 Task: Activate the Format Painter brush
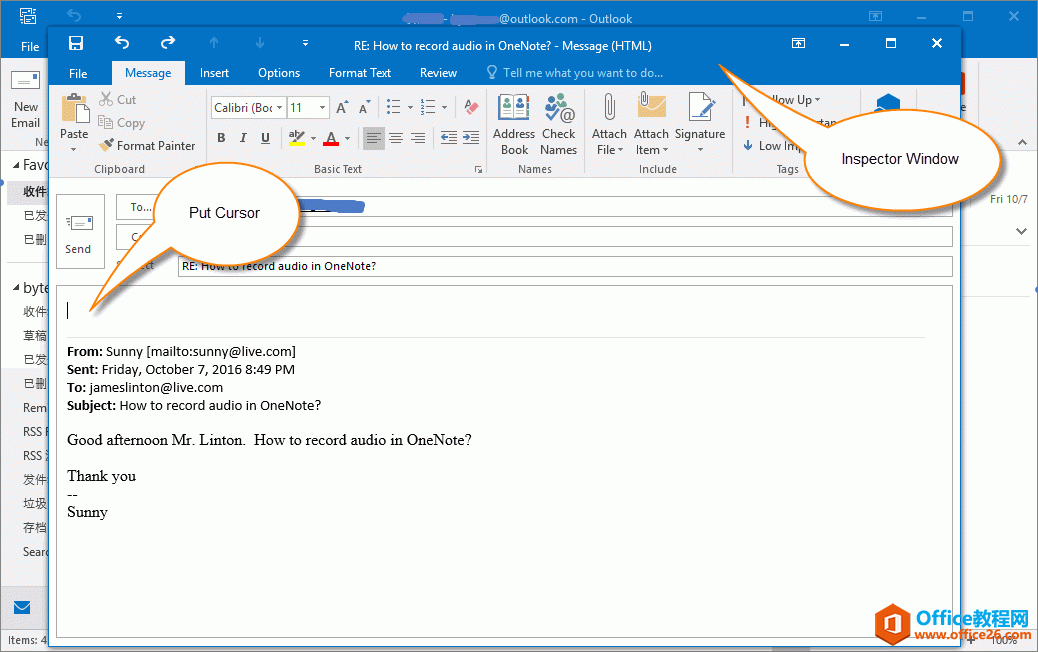pos(147,146)
